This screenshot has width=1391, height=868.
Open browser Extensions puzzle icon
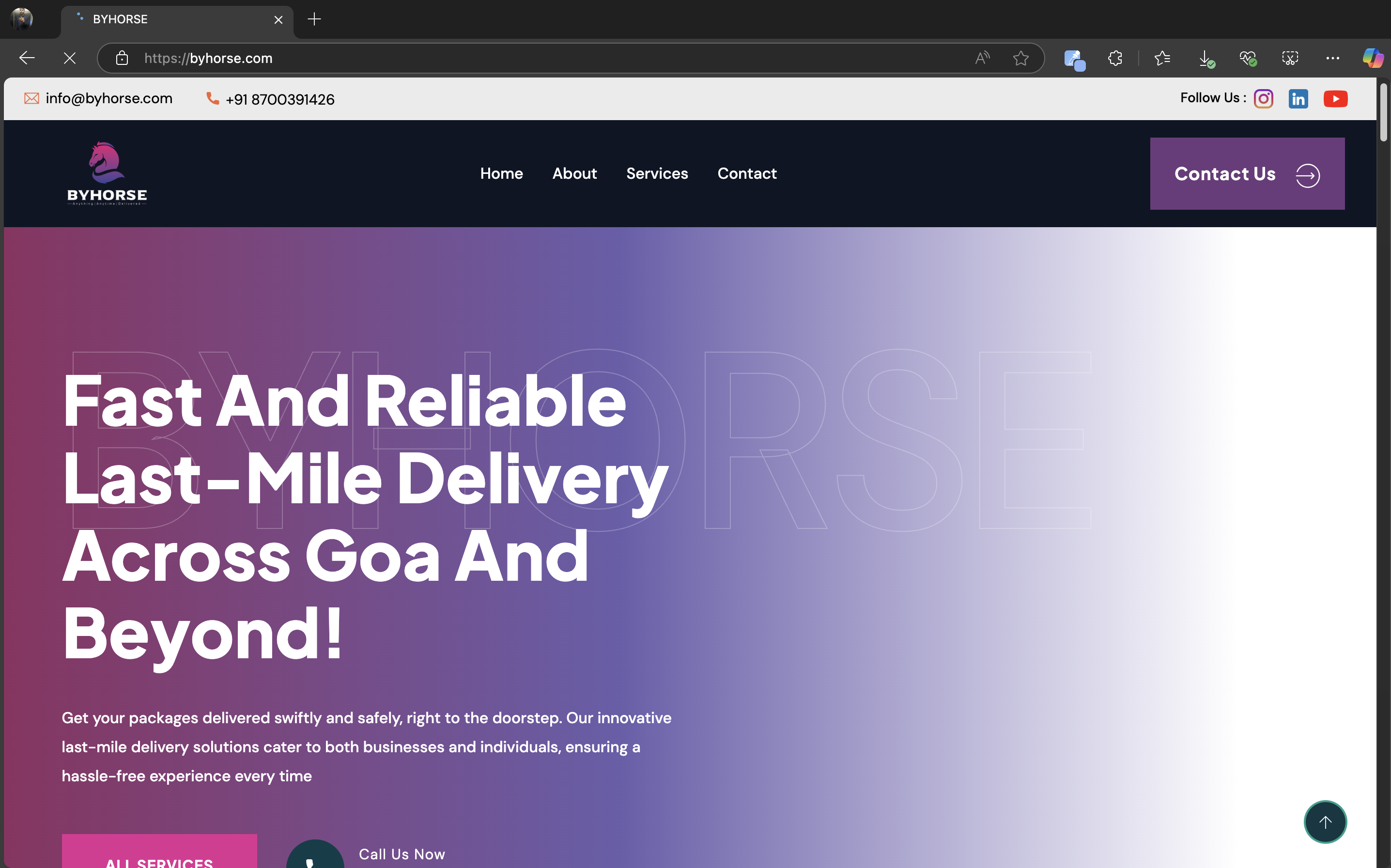coord(1115,58)
